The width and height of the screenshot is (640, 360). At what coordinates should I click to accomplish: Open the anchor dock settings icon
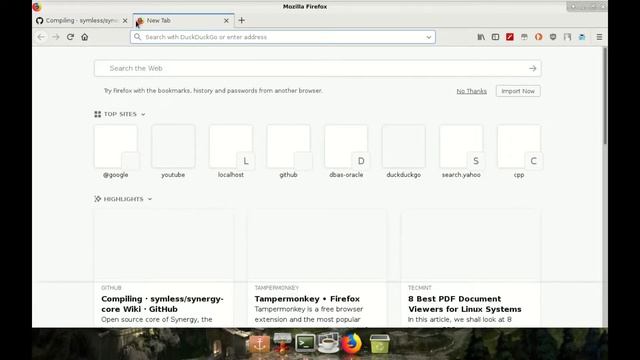[x=260, y=344]
